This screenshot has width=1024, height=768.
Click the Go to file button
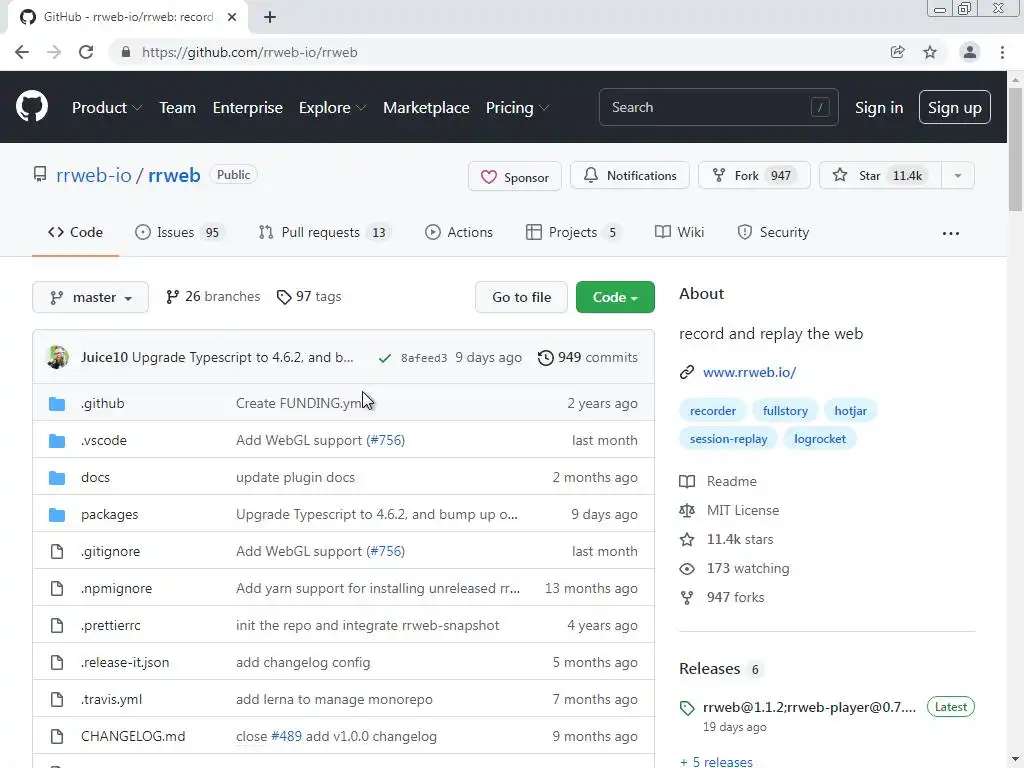(521, 297)
